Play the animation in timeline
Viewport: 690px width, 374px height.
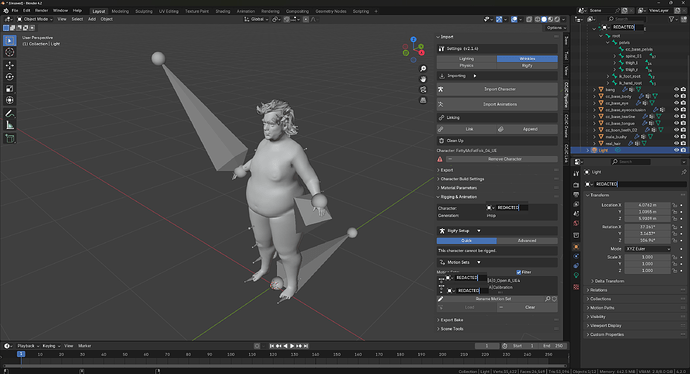coord(292,346)
